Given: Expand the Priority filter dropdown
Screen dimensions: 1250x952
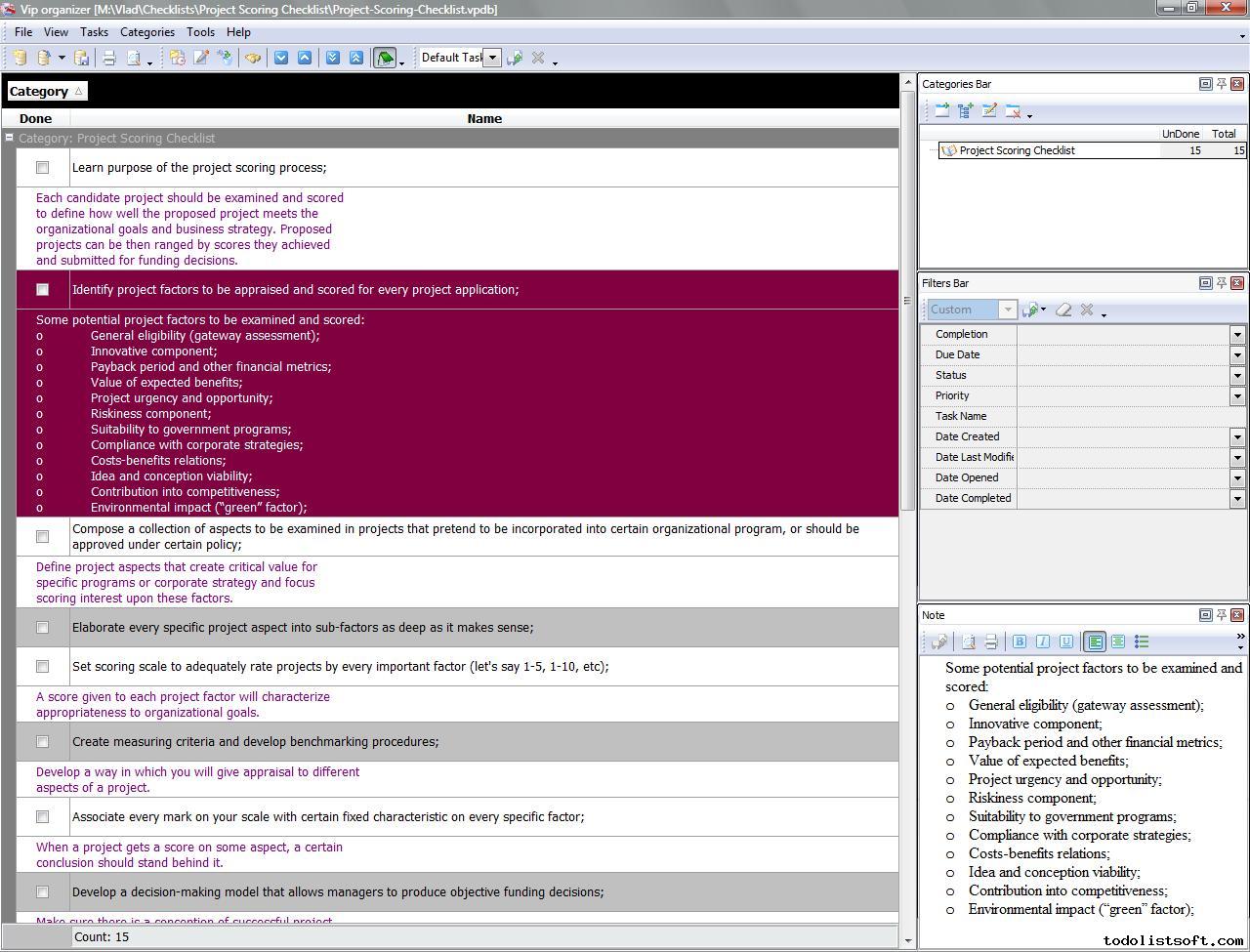Looking at the screenshot, I should [x=1237, y=396].
